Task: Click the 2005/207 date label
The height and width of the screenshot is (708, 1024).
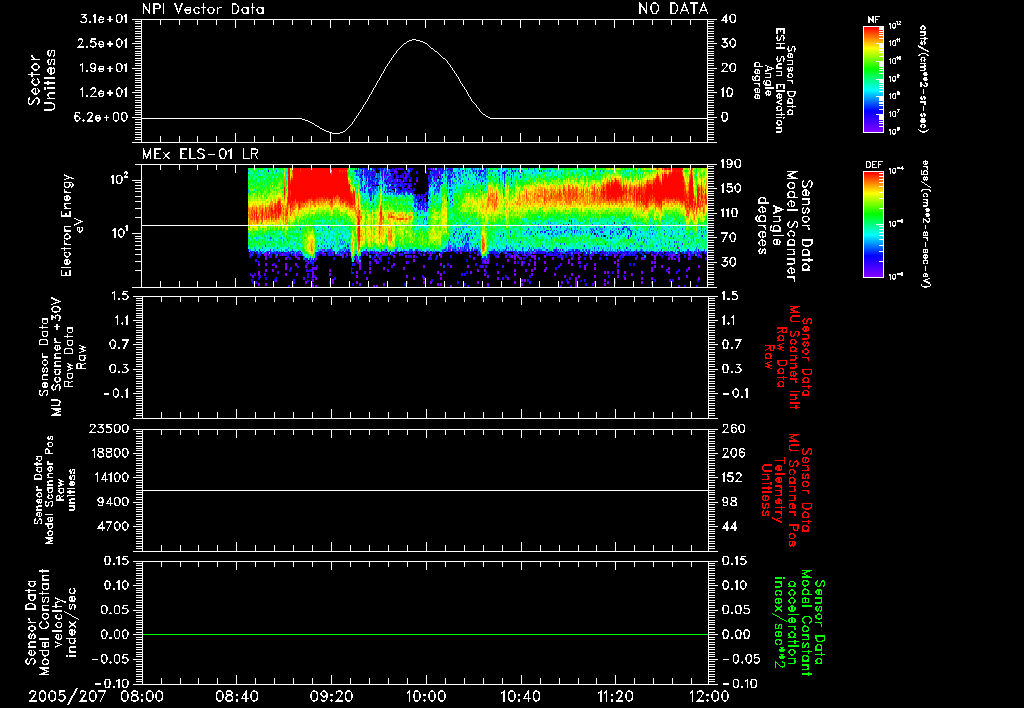Action: click(67, 697)
